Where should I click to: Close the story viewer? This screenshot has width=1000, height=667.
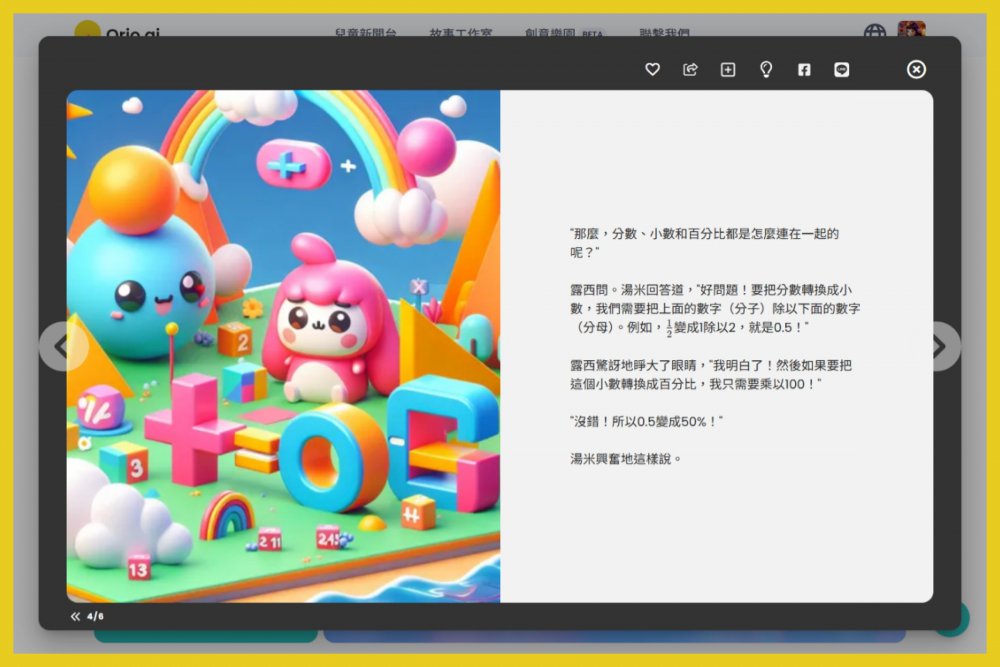coord(916,69)
